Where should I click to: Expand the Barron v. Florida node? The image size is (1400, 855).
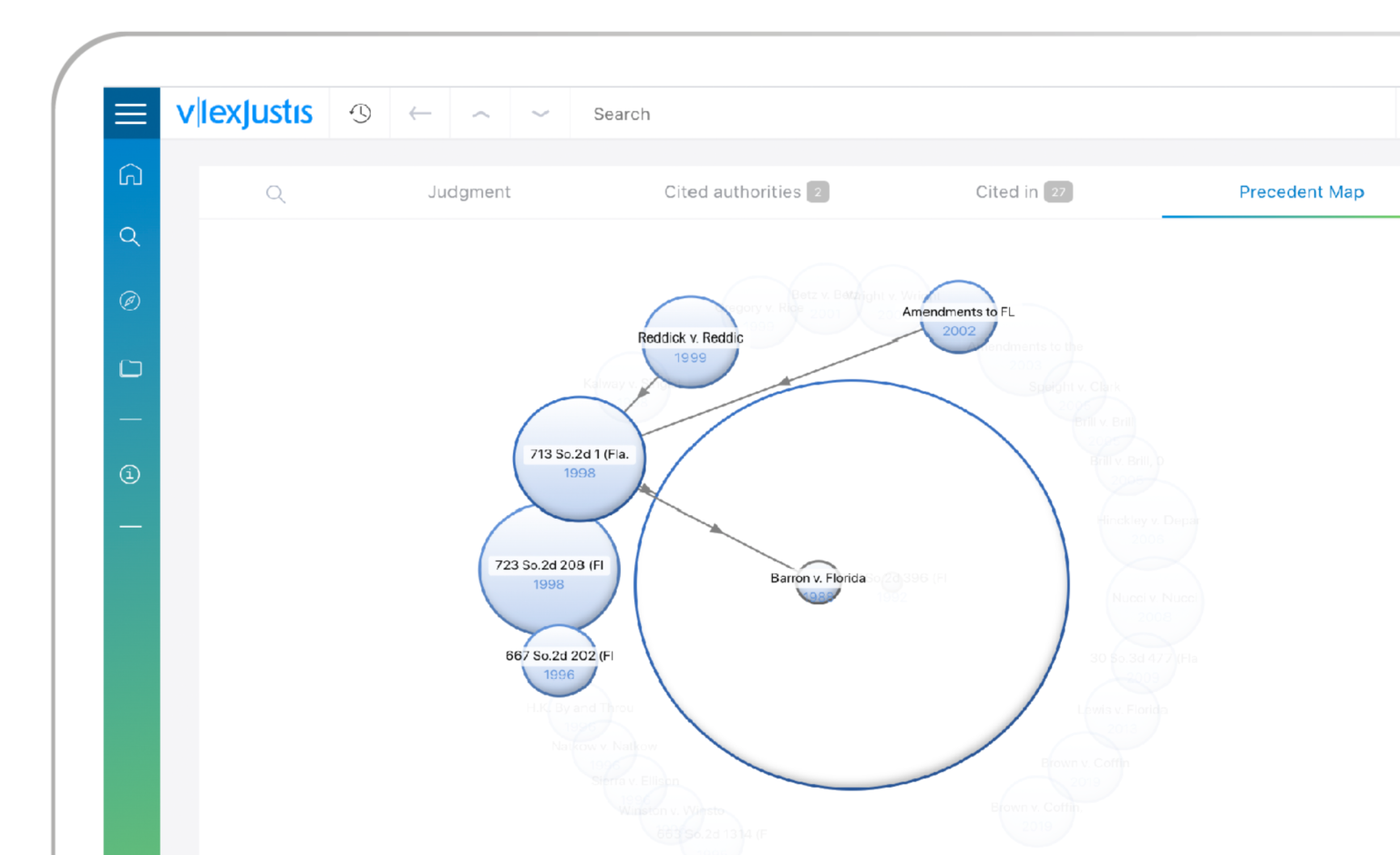(818, 582)
